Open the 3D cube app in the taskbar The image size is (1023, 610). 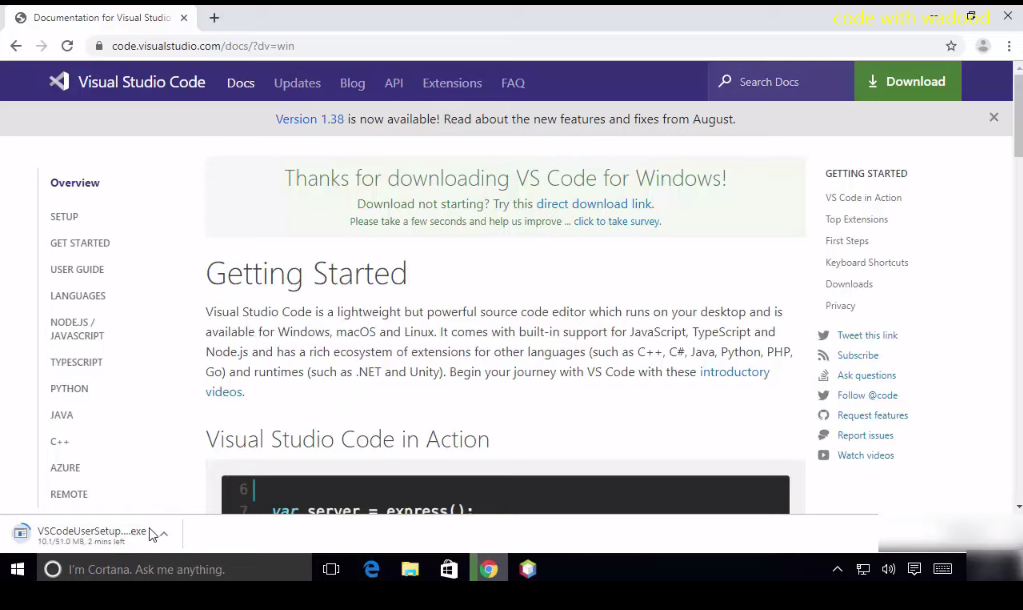click(528, 570)
